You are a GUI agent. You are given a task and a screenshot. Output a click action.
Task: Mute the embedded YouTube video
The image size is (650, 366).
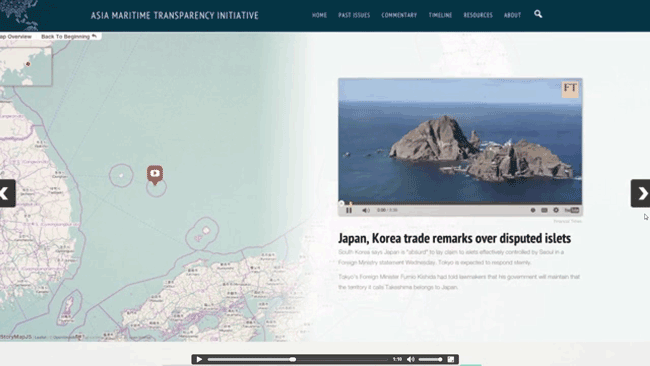point(366,210)
